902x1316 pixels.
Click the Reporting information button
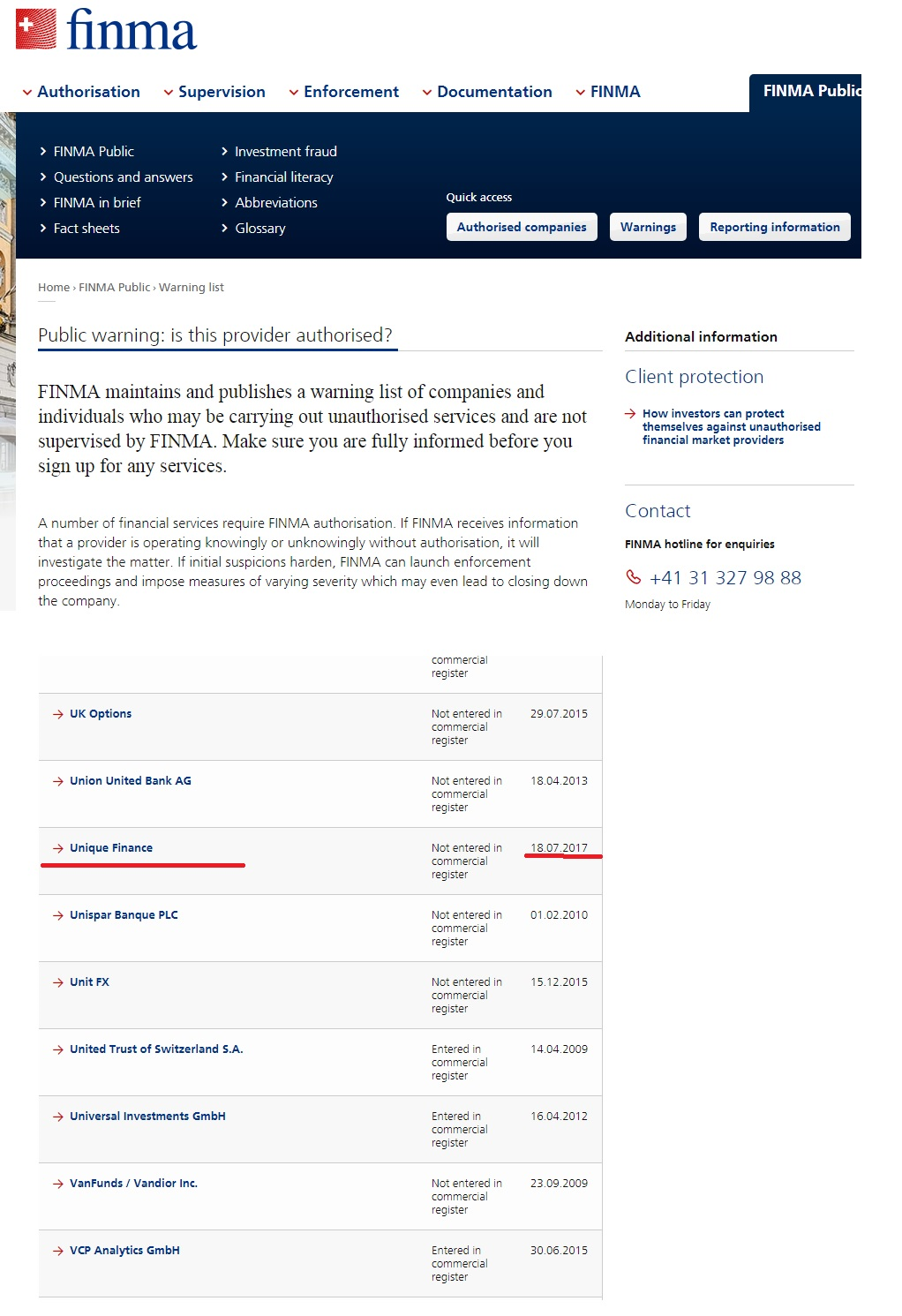coord(774,227)
